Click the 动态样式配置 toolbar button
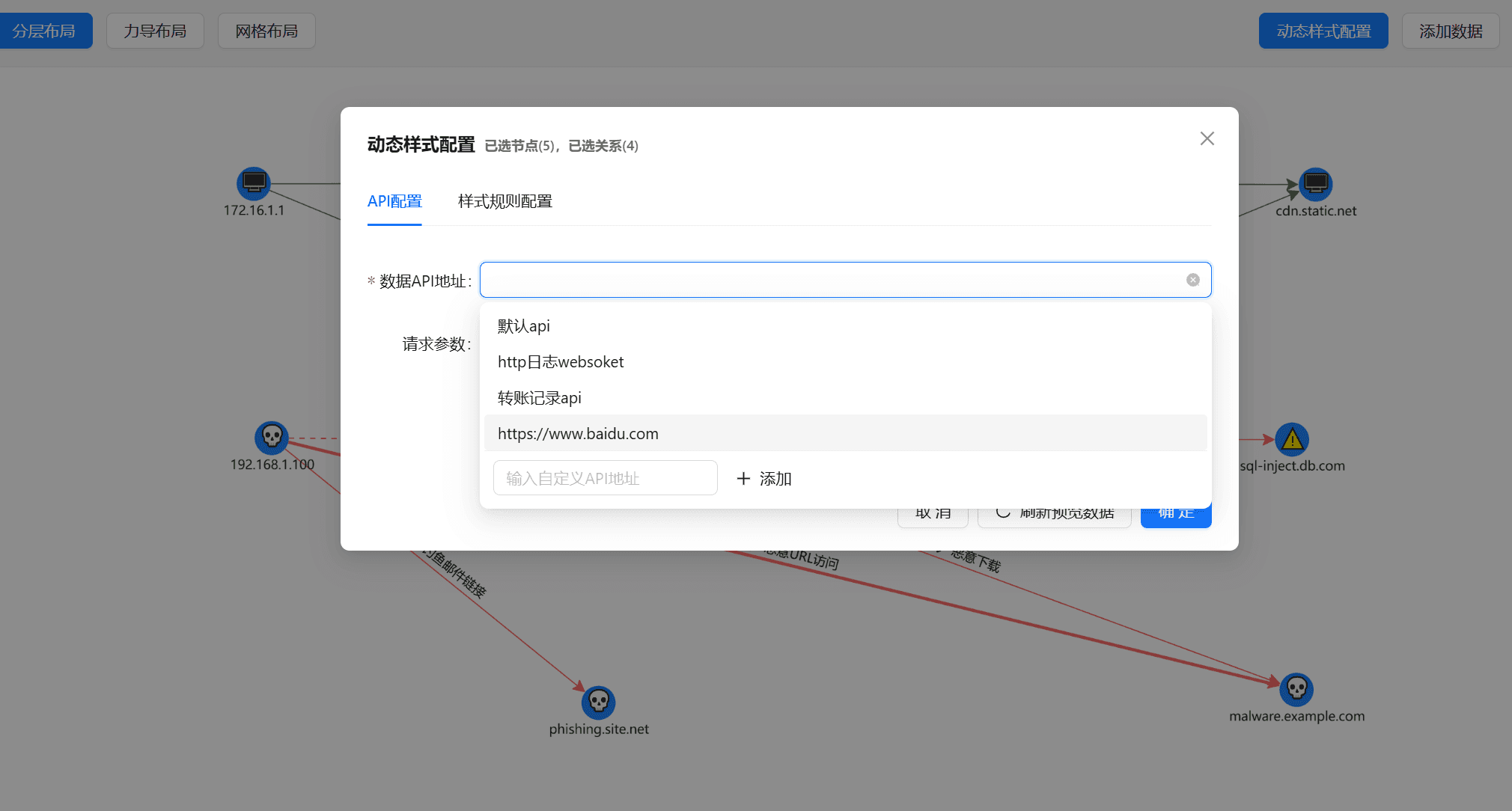Image resolution: width=1512 pixels, height=811 pixels. click(1323, 31)
